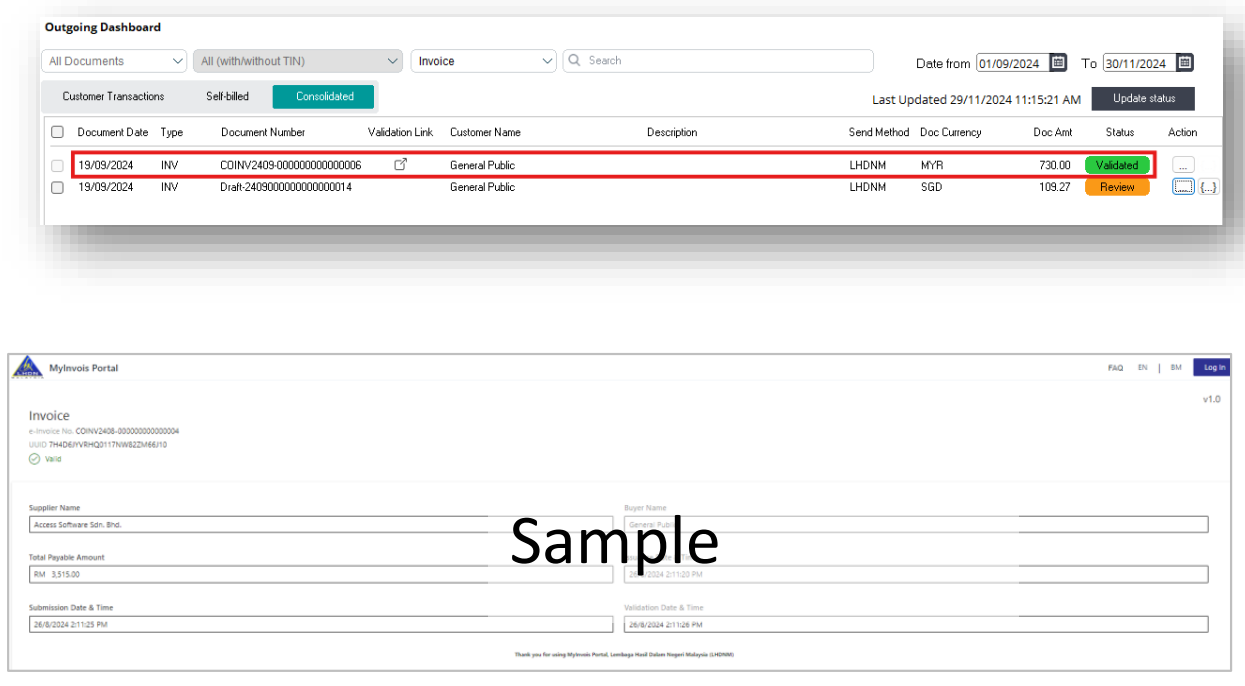Tick checkbox for the Draft-2409 invoice row

point(57,187)
